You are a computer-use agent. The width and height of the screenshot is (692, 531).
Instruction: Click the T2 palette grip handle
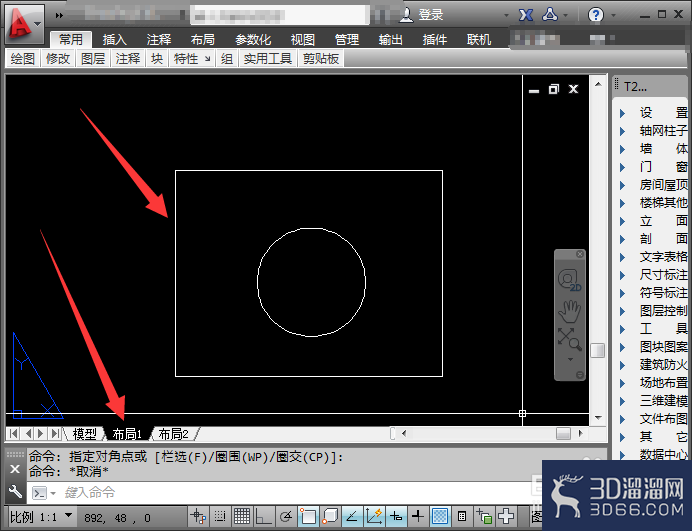click(617, 84)
